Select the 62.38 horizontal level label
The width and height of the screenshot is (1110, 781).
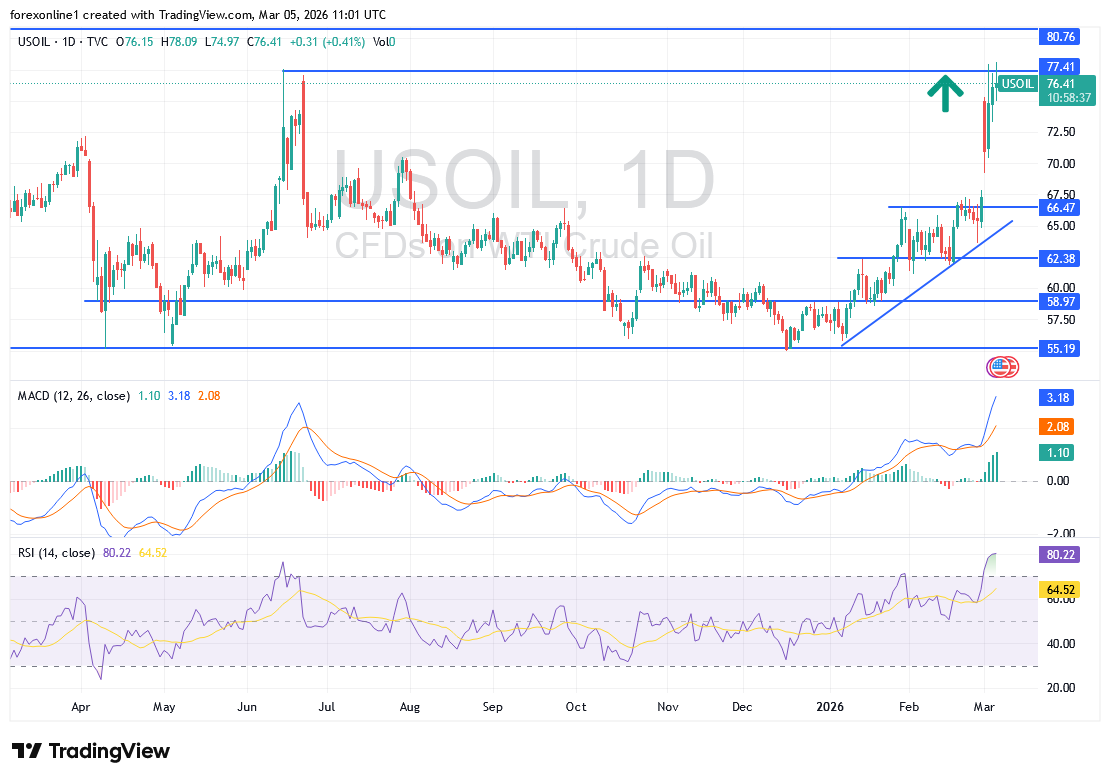pyautogui.click(x=1060, y=258)
